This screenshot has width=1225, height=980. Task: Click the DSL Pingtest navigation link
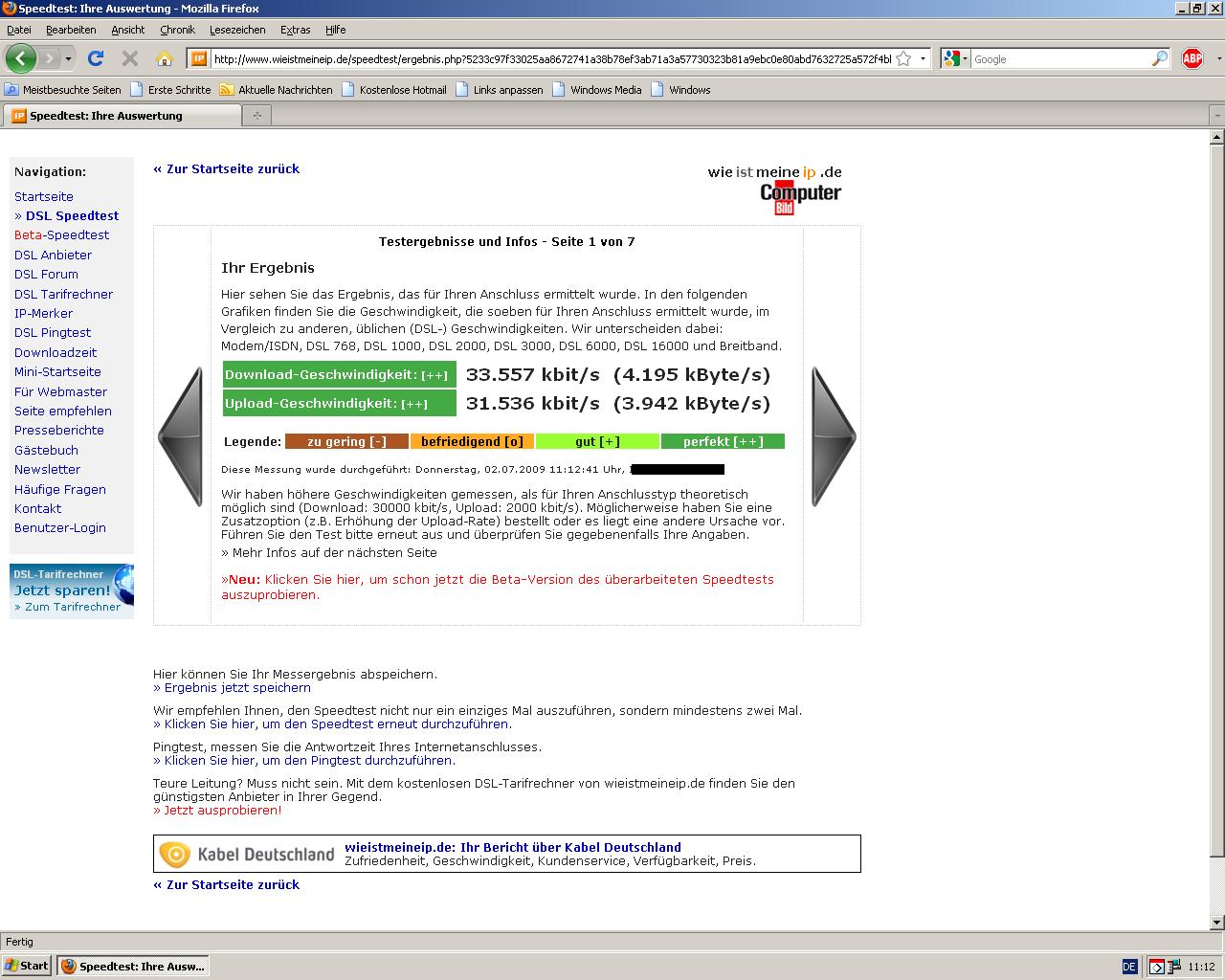pos(53,332)
